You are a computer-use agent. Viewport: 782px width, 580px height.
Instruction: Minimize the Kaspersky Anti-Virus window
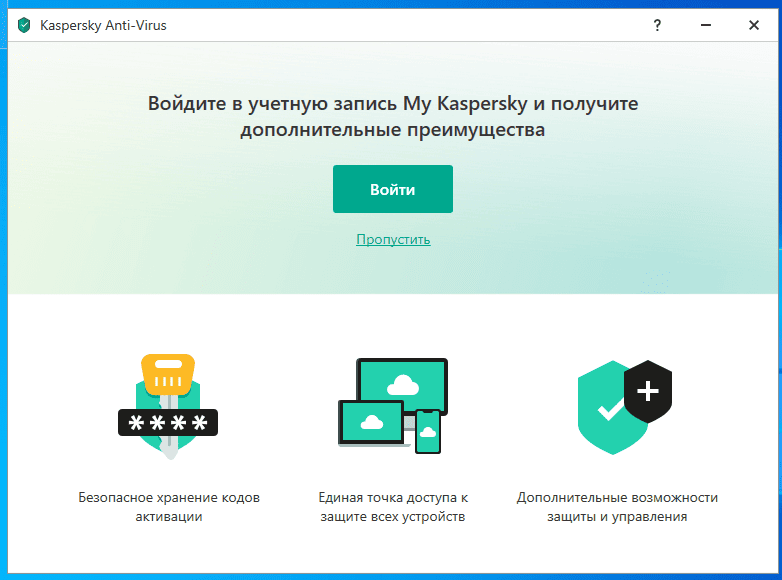coord(706,25)
